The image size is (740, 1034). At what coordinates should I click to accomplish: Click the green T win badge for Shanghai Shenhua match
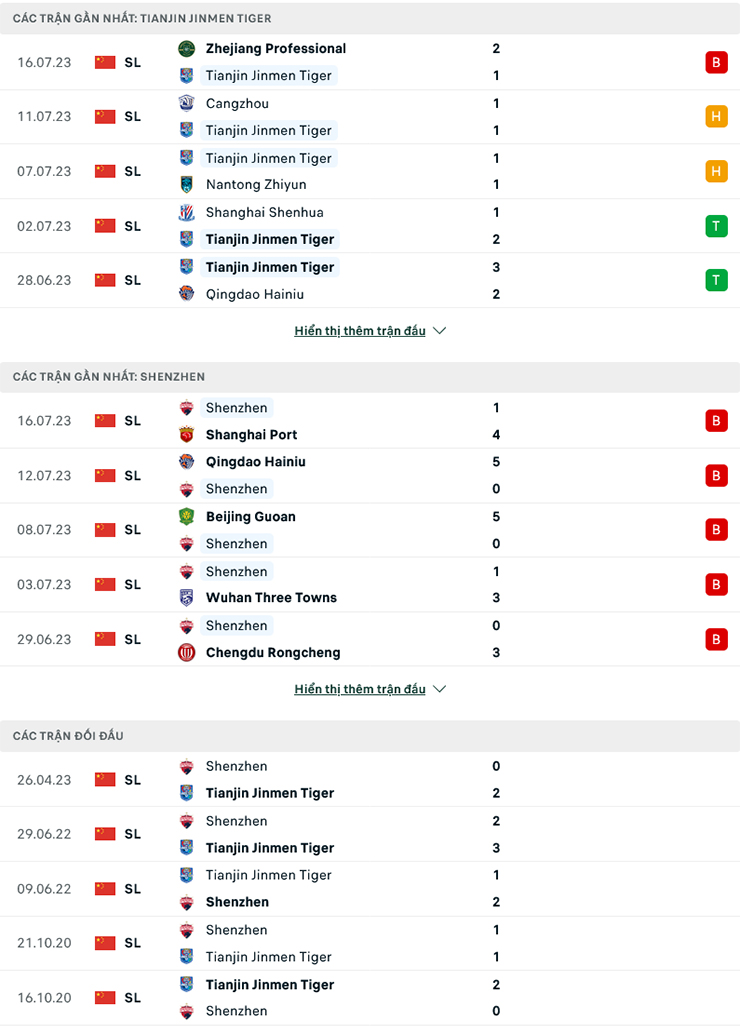716,226
